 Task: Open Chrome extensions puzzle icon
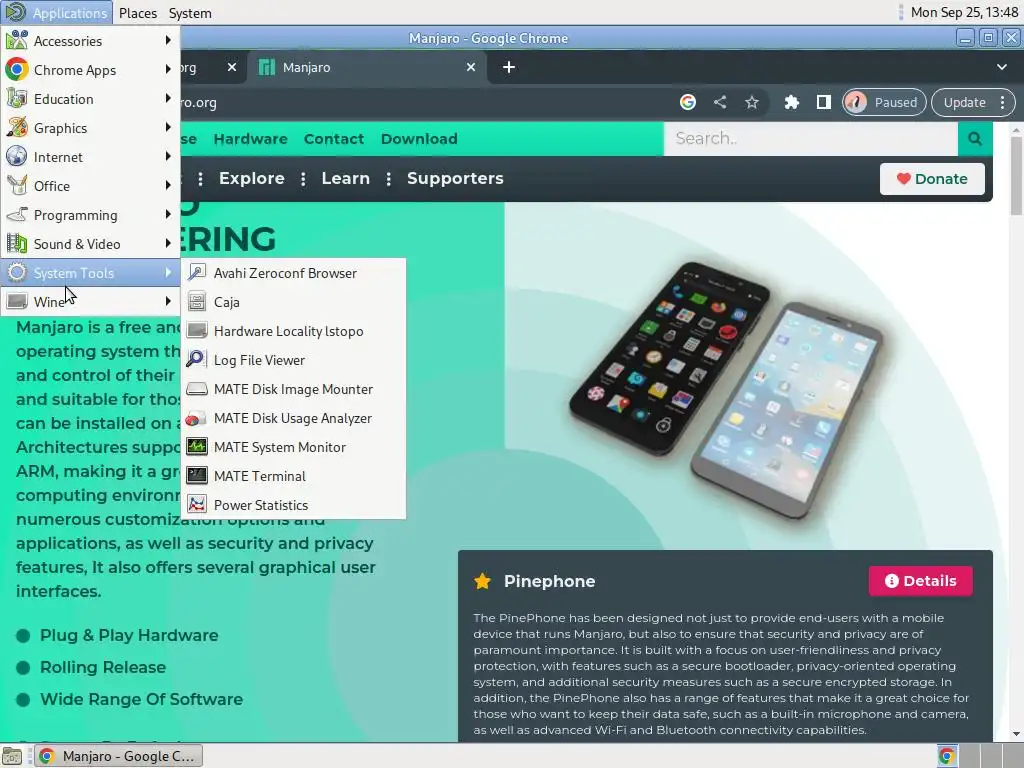[792, 102]
